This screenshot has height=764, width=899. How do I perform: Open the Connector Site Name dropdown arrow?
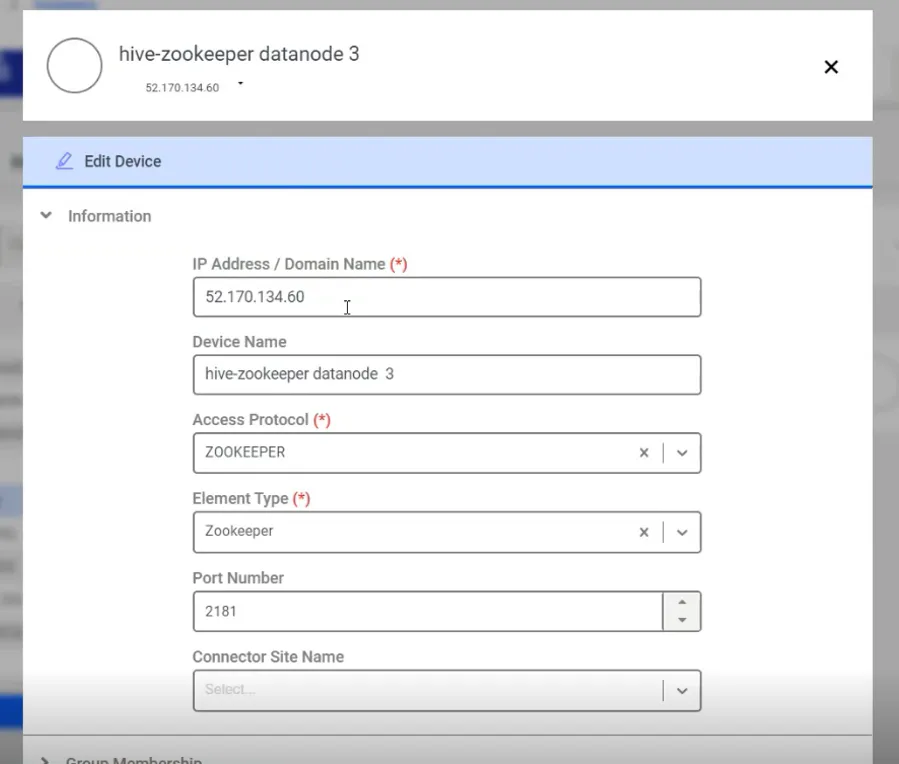click(682, 691)
